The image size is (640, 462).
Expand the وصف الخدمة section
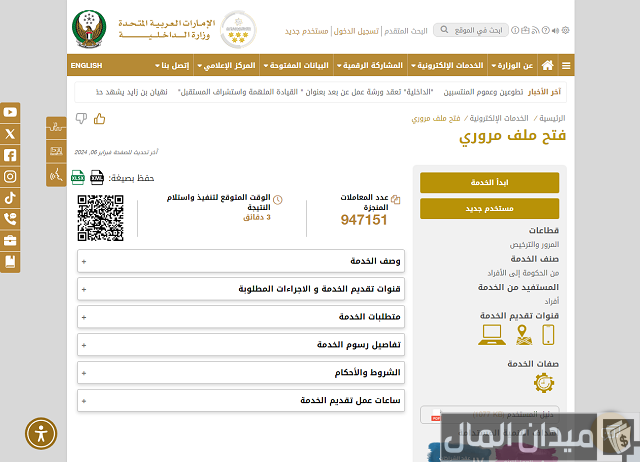pos(241,261)
